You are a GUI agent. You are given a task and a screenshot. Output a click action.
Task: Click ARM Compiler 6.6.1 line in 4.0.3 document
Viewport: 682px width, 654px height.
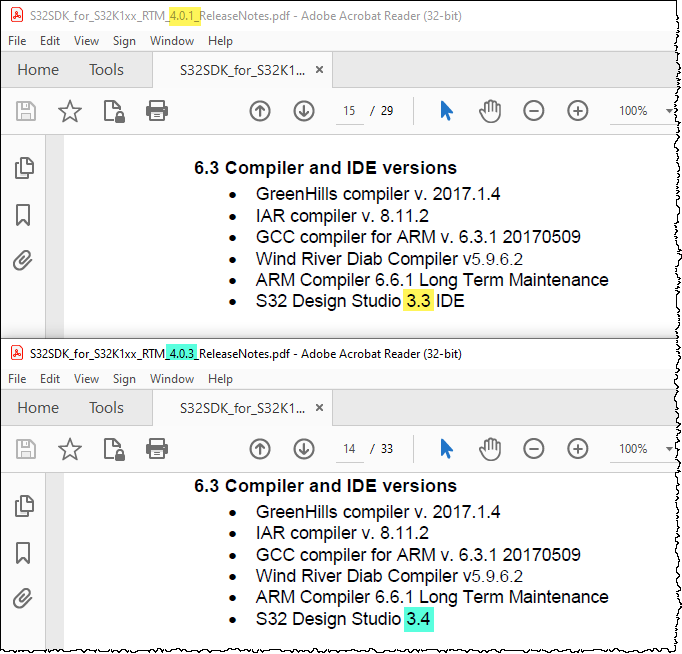pos(432,597)
